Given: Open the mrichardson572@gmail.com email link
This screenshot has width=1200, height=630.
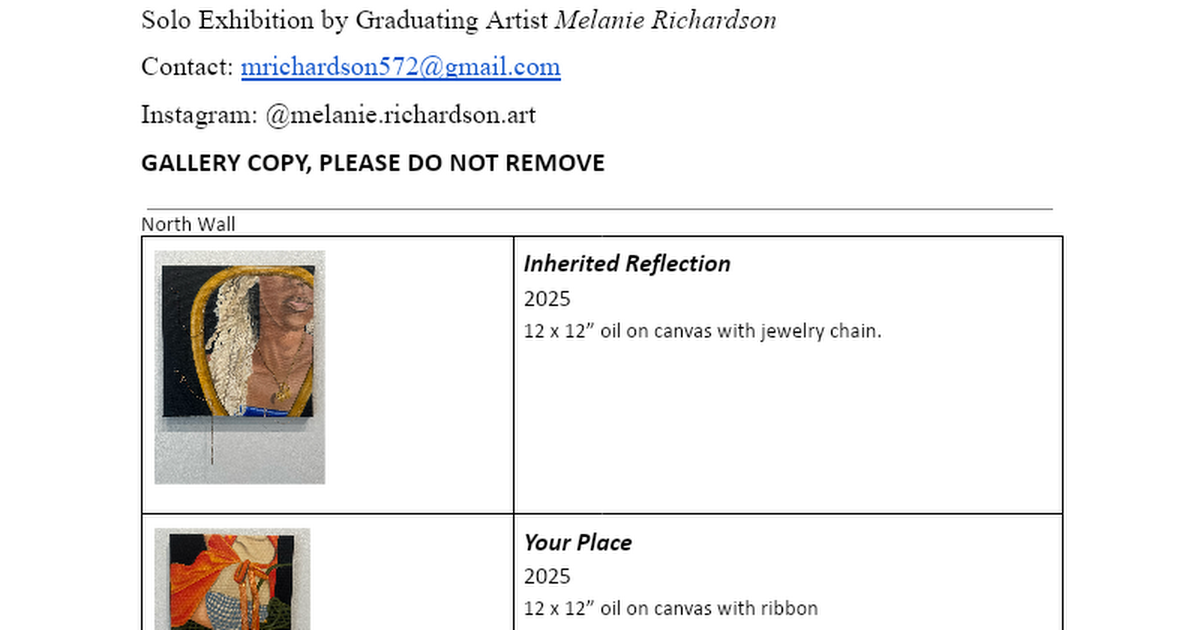Looking at the screenshot, I should coord(400,67).
